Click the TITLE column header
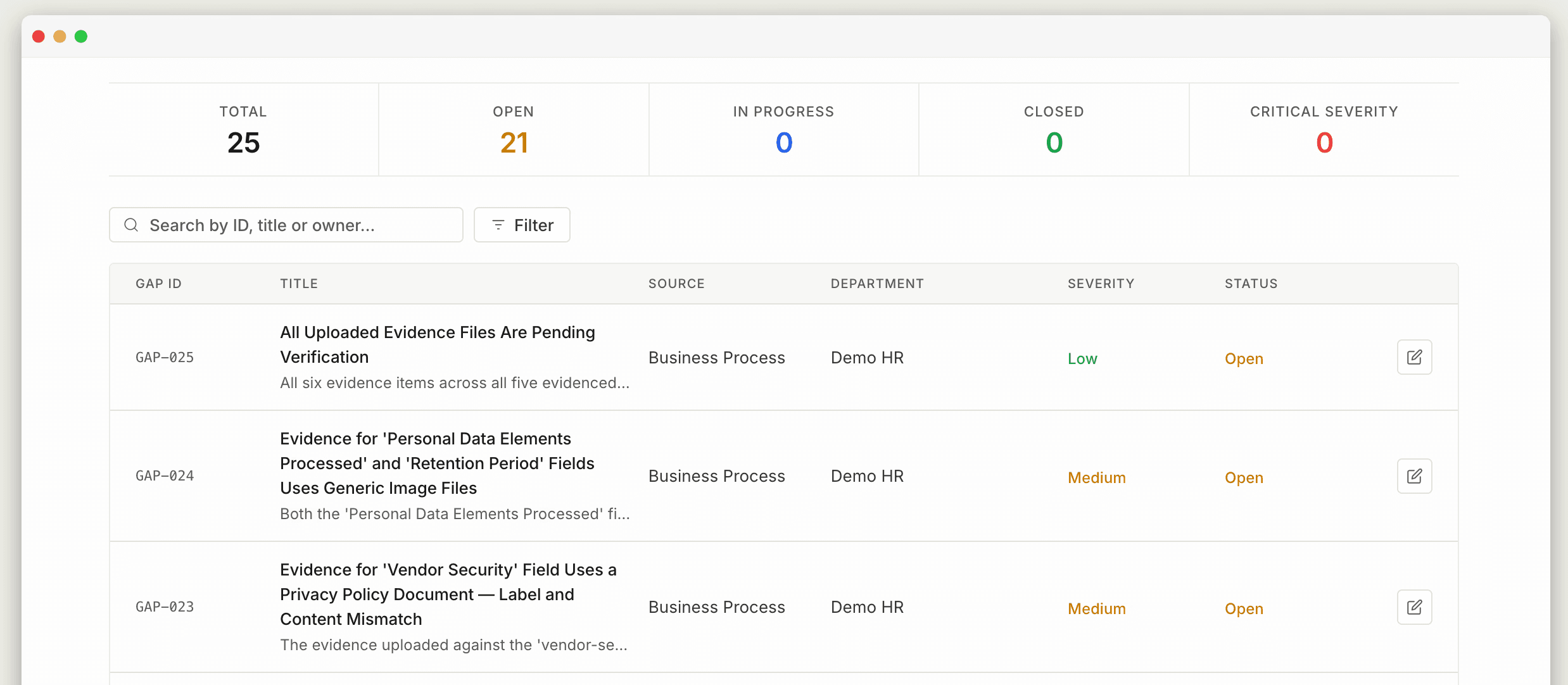 pyautogui.click(x=299, y=284)
